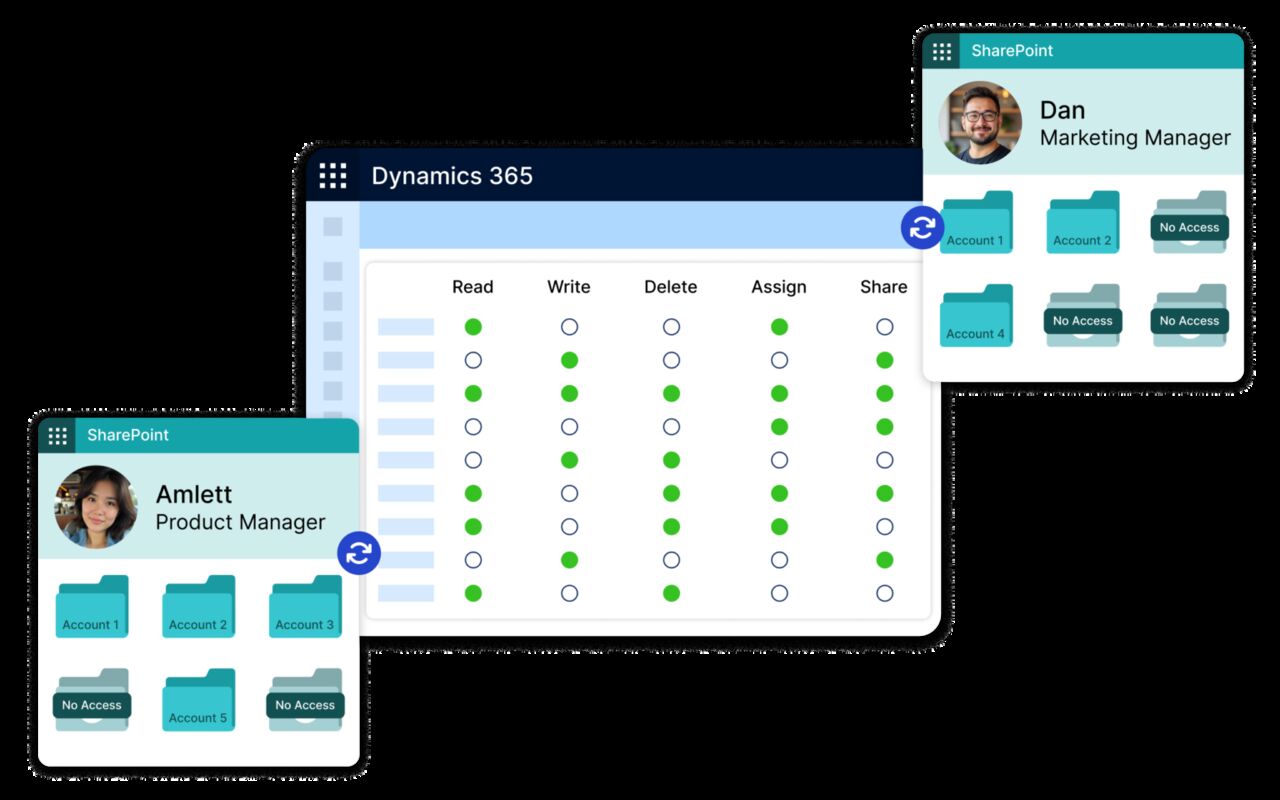Click the Read column header
Screen dimensions: 1280x800
473,287
